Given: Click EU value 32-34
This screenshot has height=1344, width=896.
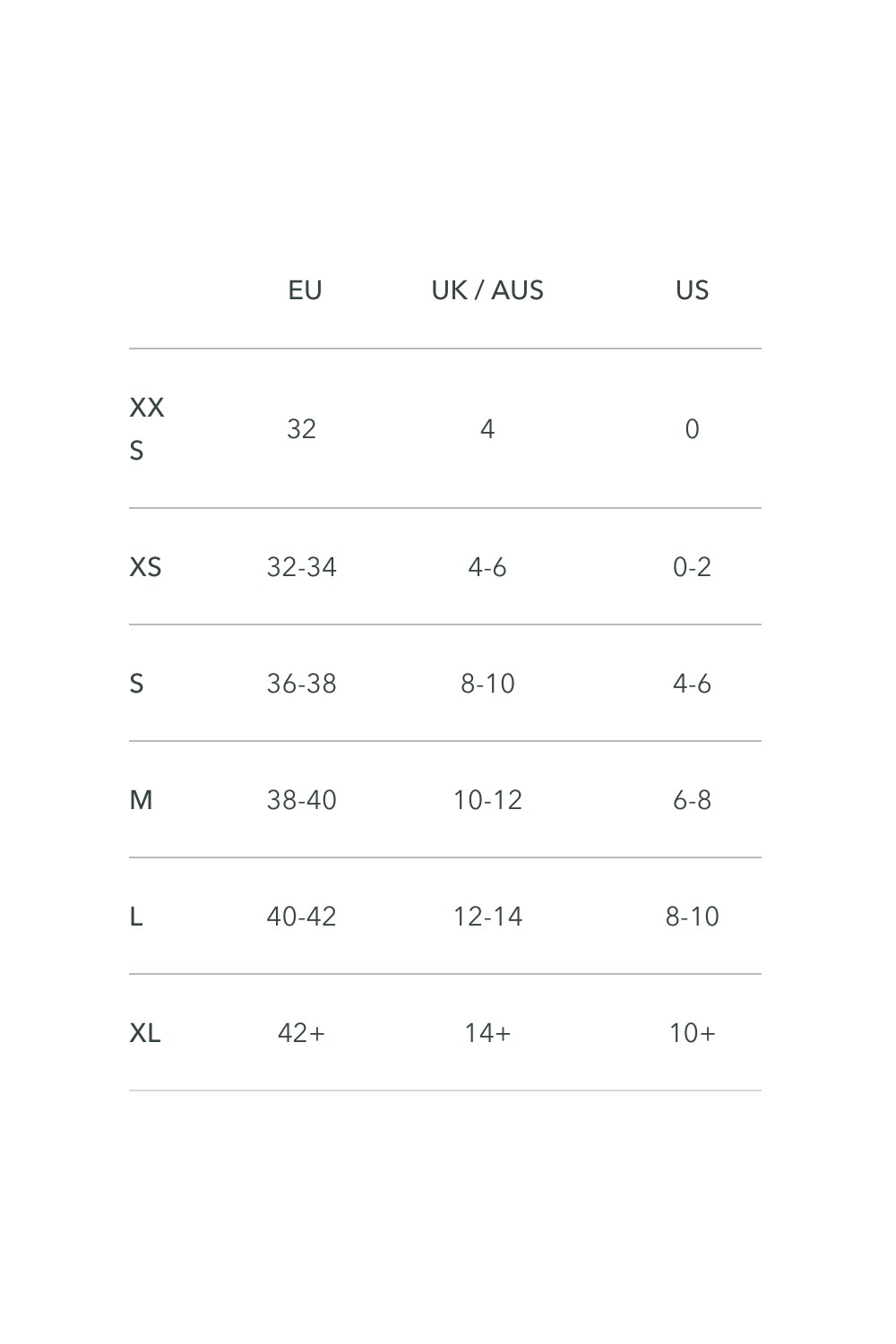Looking at the screenshot, I should coord(301,567).
